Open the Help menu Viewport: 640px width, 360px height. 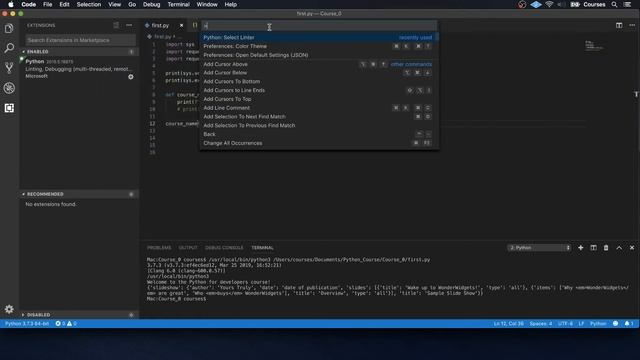pyautogui.click(x=231, y=4)
